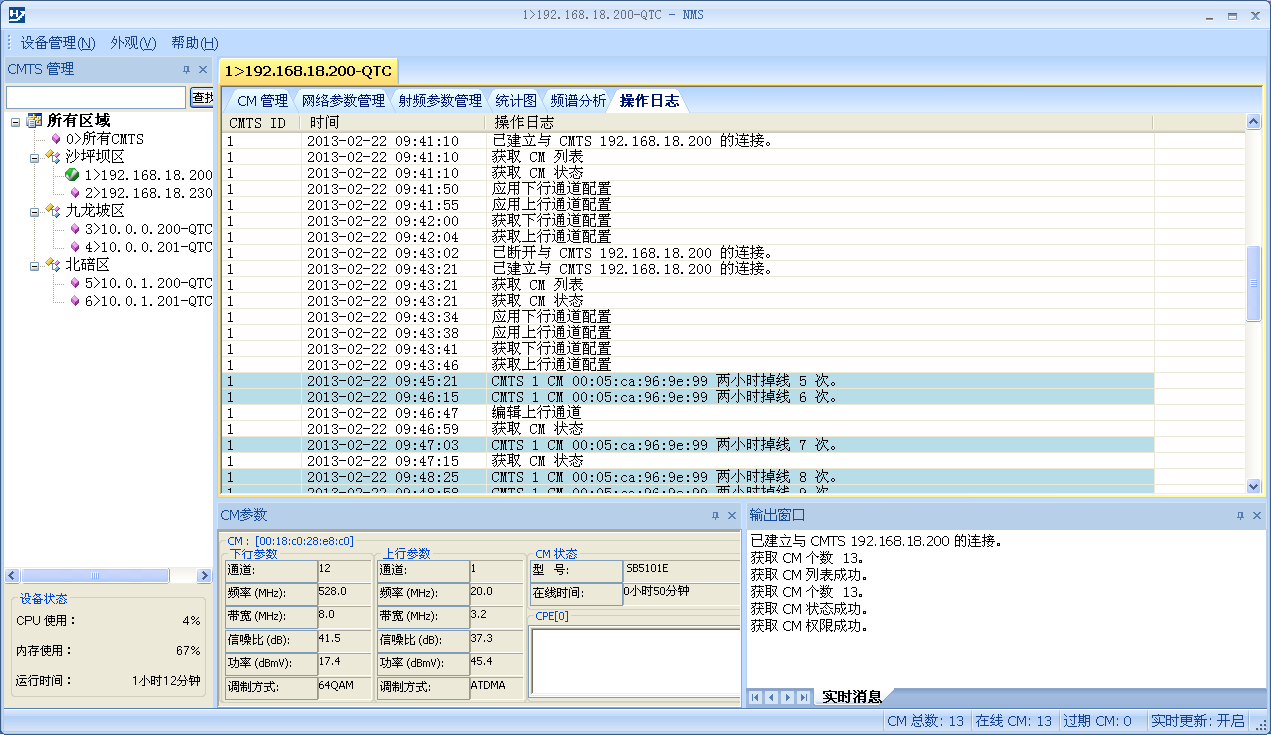Click the 在线 CM: 13 status entry

click(1014, 721)
